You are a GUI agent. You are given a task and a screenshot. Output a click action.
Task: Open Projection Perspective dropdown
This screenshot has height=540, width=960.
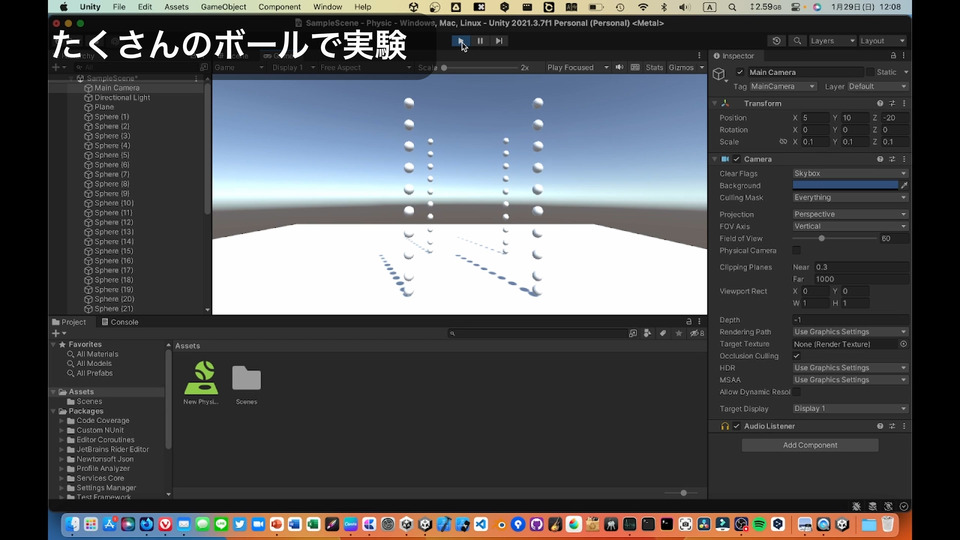click(850, 214)
